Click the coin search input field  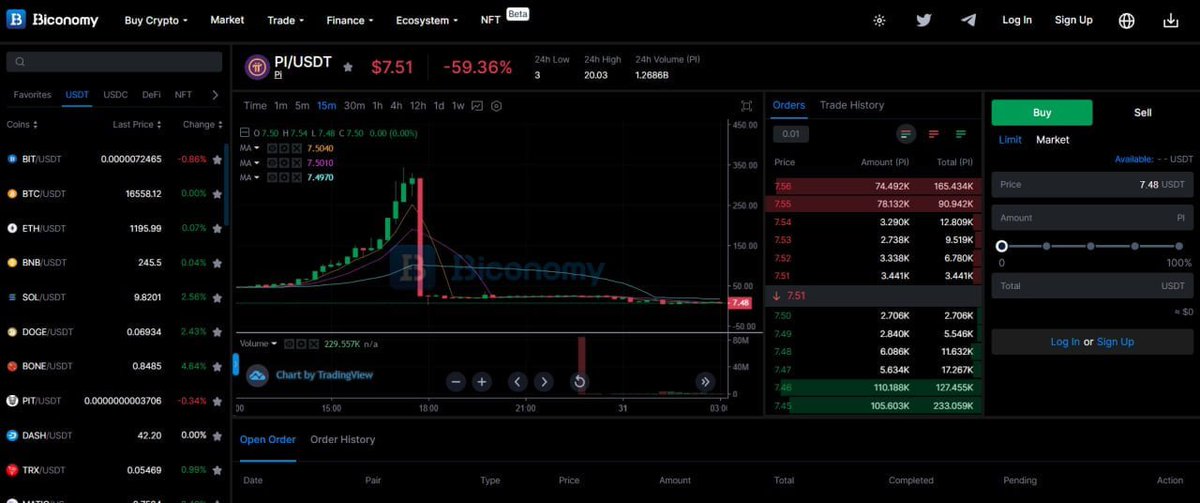pos(114,62)
